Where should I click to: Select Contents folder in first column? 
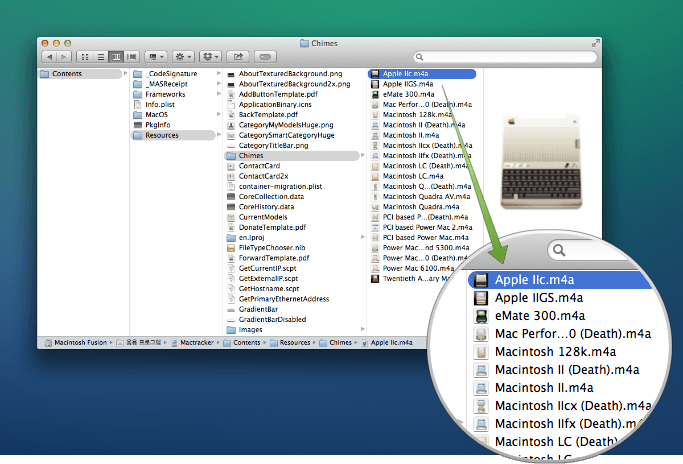tap(80, 74)
